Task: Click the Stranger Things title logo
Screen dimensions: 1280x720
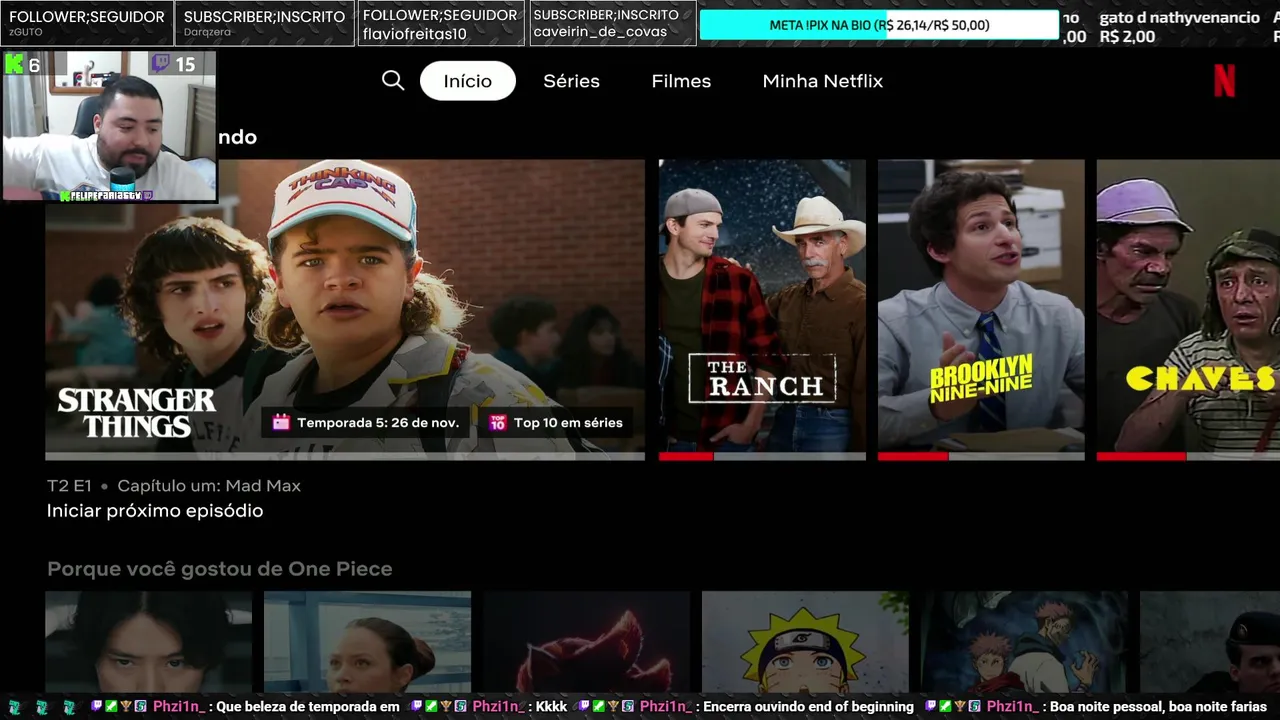Action: 136,413
